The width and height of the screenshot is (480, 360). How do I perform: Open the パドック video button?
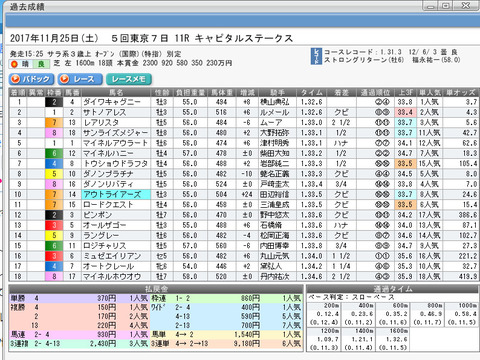(31, 79)
